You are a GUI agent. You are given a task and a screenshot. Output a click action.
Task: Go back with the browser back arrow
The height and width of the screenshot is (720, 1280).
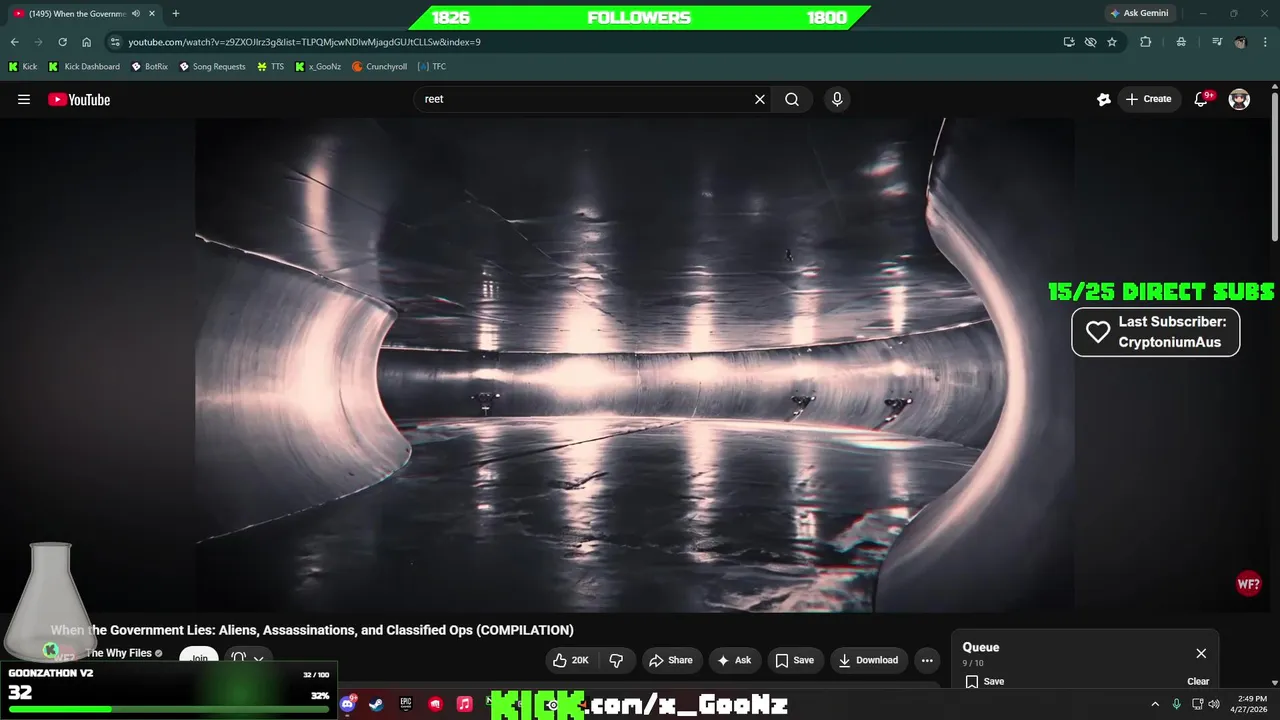(14, 42)
